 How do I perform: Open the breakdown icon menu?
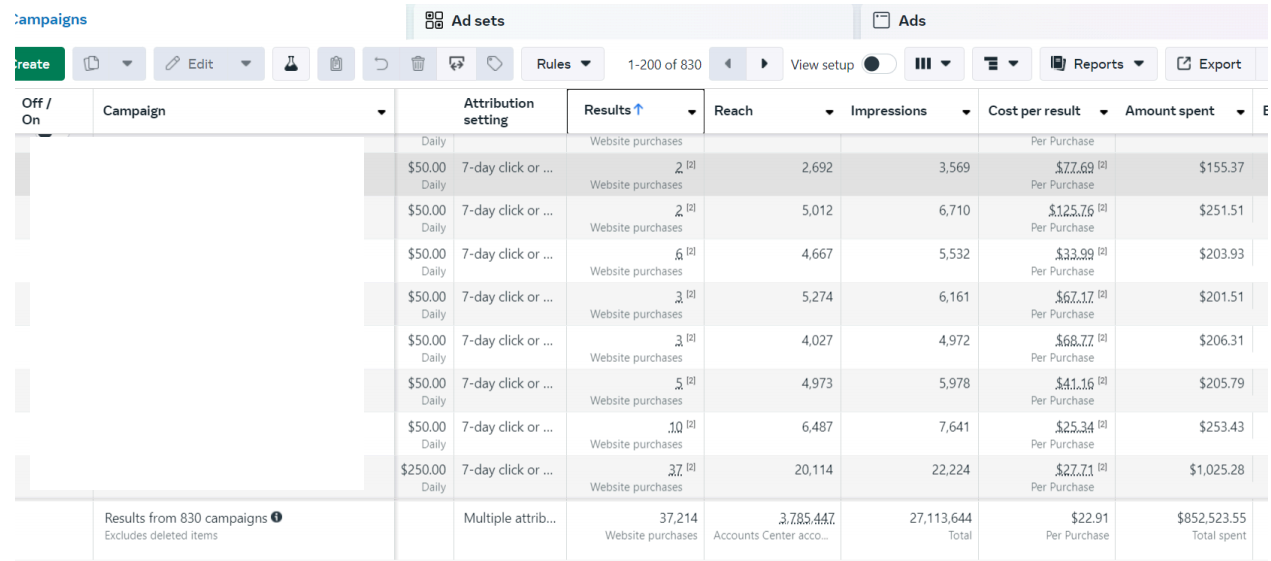pos(1001,64)
